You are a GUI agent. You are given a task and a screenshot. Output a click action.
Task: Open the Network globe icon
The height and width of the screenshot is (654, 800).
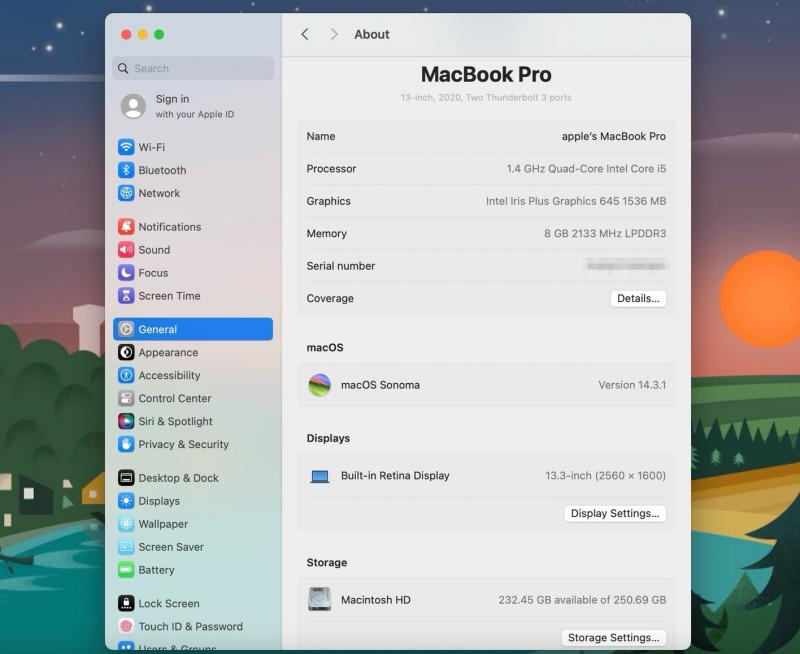click(126, 193)
